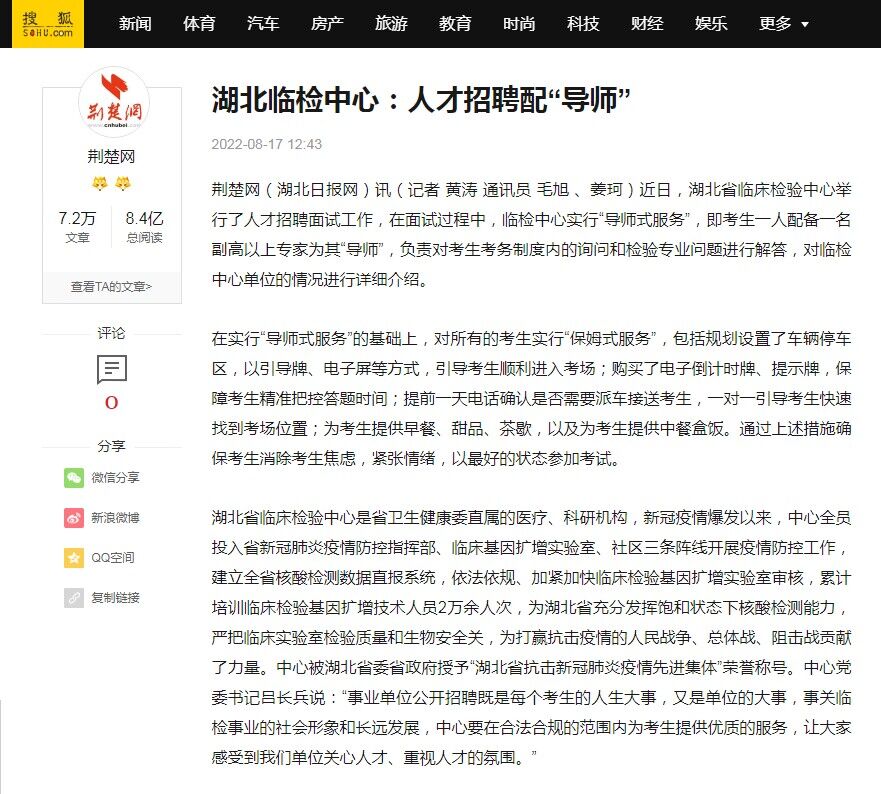Screen dimensions: 881x794
Task: Go to the 娱乐 section
Action: point(711,24)
